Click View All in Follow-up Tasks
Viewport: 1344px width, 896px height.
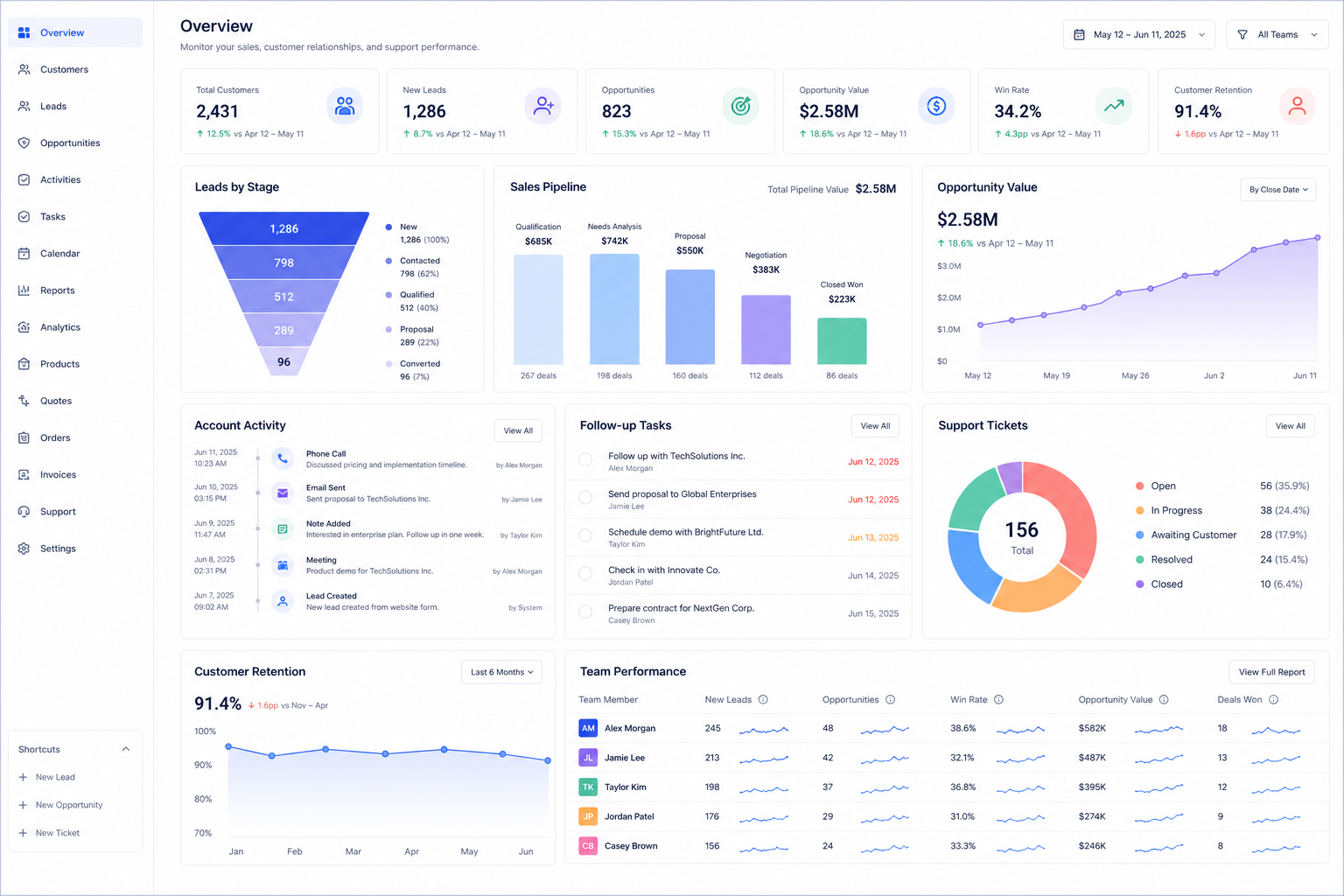coord(875,426)
